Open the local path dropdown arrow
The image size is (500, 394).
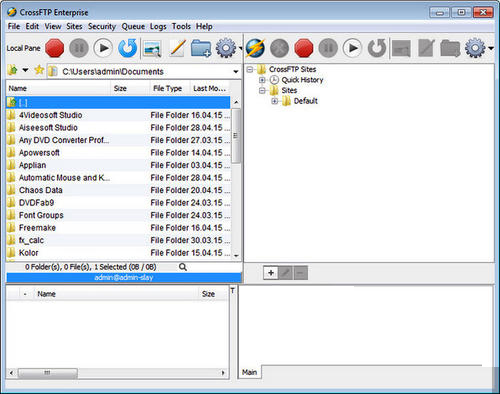[x=236, y=72]
